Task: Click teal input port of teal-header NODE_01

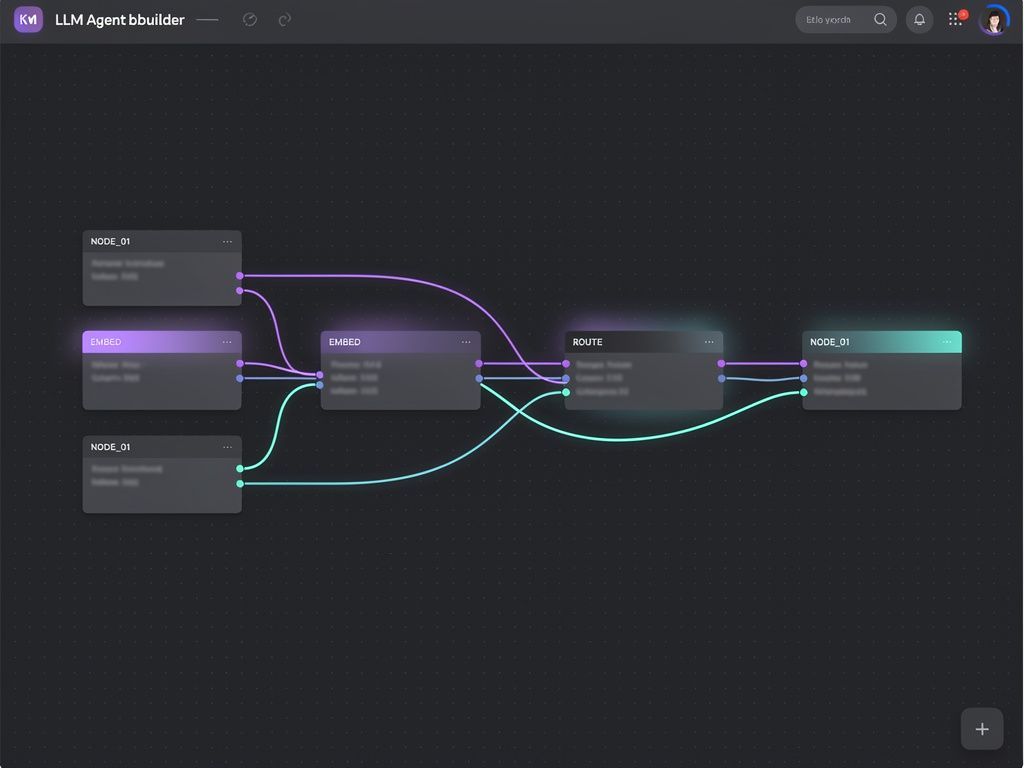Action: 803,392
